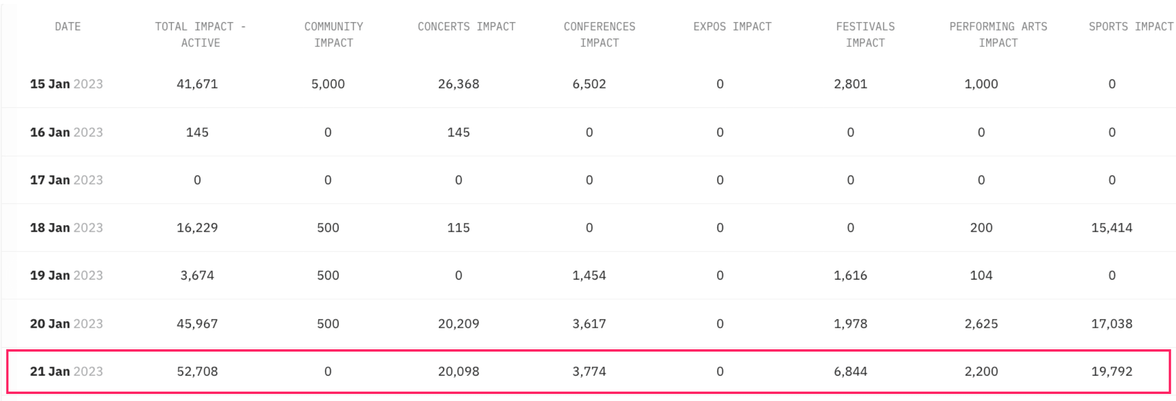
Task: Click the Date column header
Action: (x=68, y=27)
